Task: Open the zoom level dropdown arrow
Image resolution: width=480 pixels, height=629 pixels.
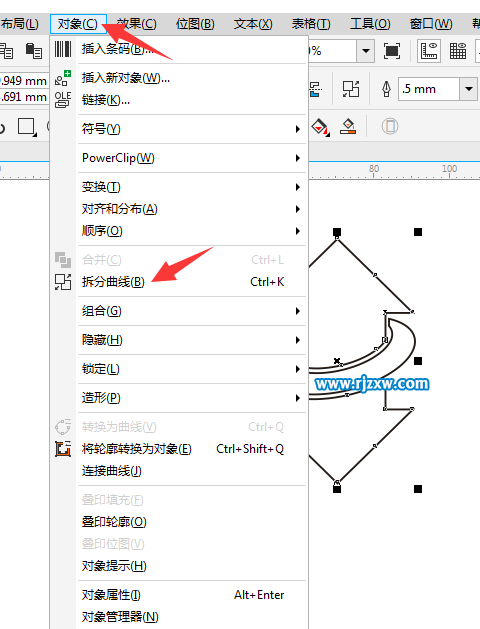Action: tap(365, 51)
